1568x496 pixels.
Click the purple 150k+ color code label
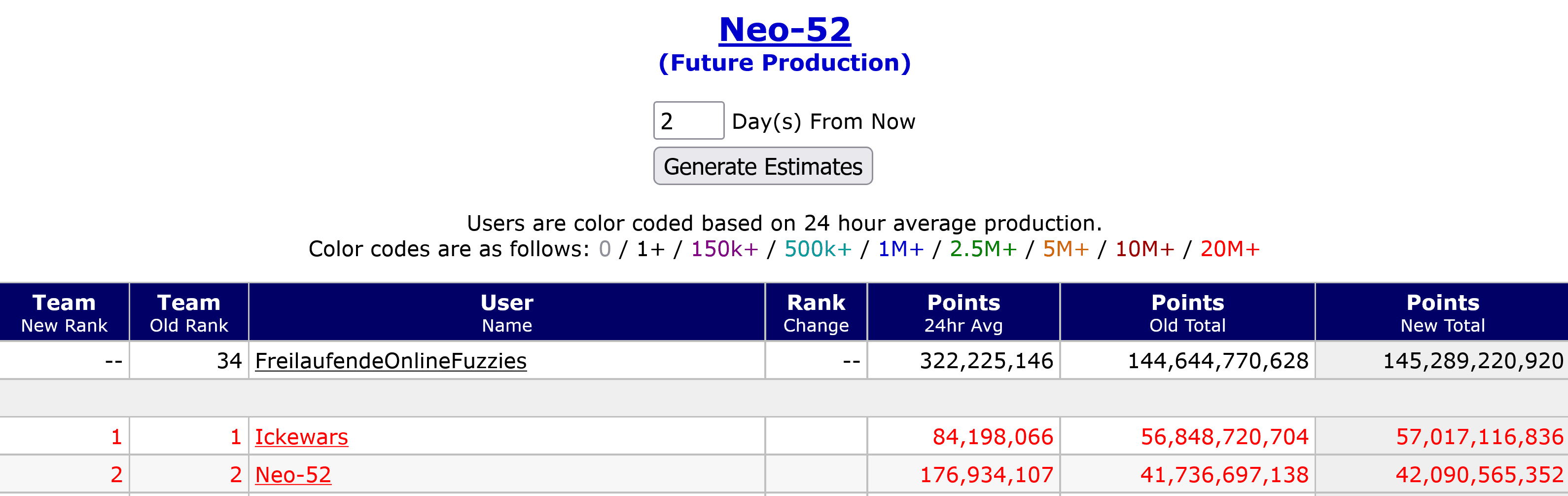pyautogui.click(x=724, y=249)
